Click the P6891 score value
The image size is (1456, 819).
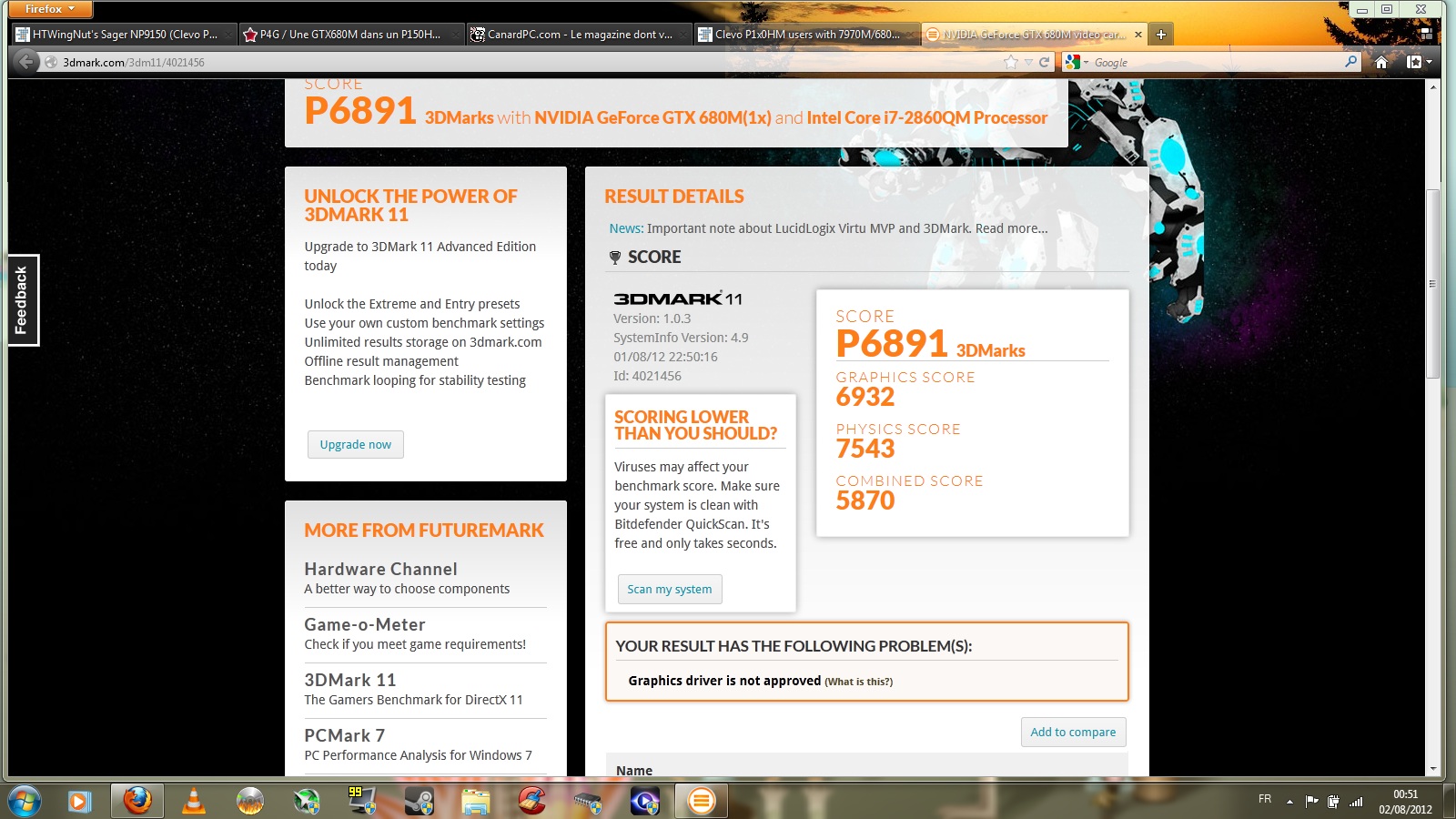click(x=892, y=344)
